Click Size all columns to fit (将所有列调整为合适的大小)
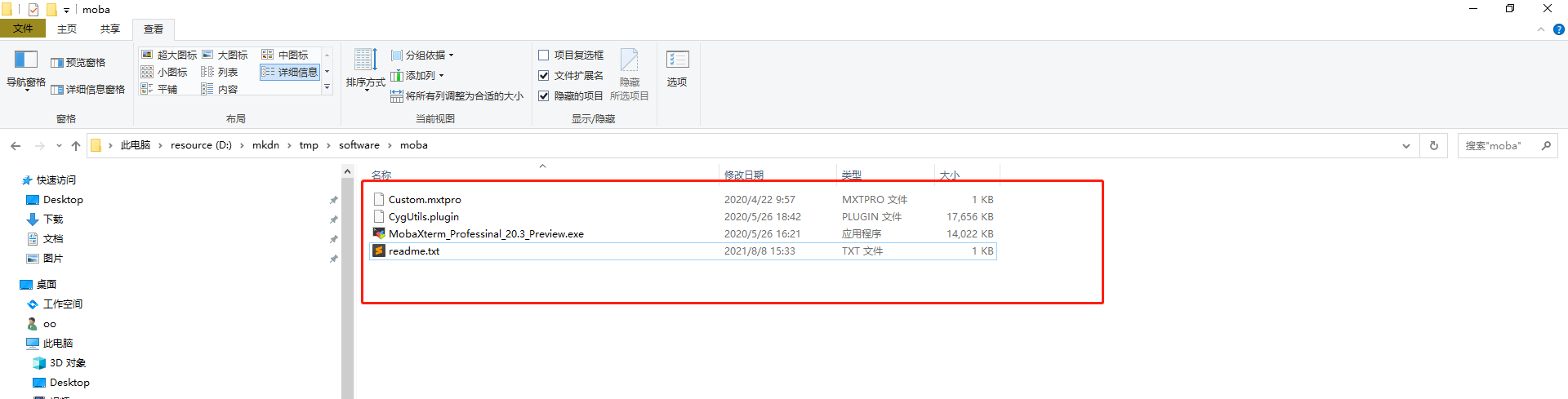Screen dimensions: 1568x399 457,96
